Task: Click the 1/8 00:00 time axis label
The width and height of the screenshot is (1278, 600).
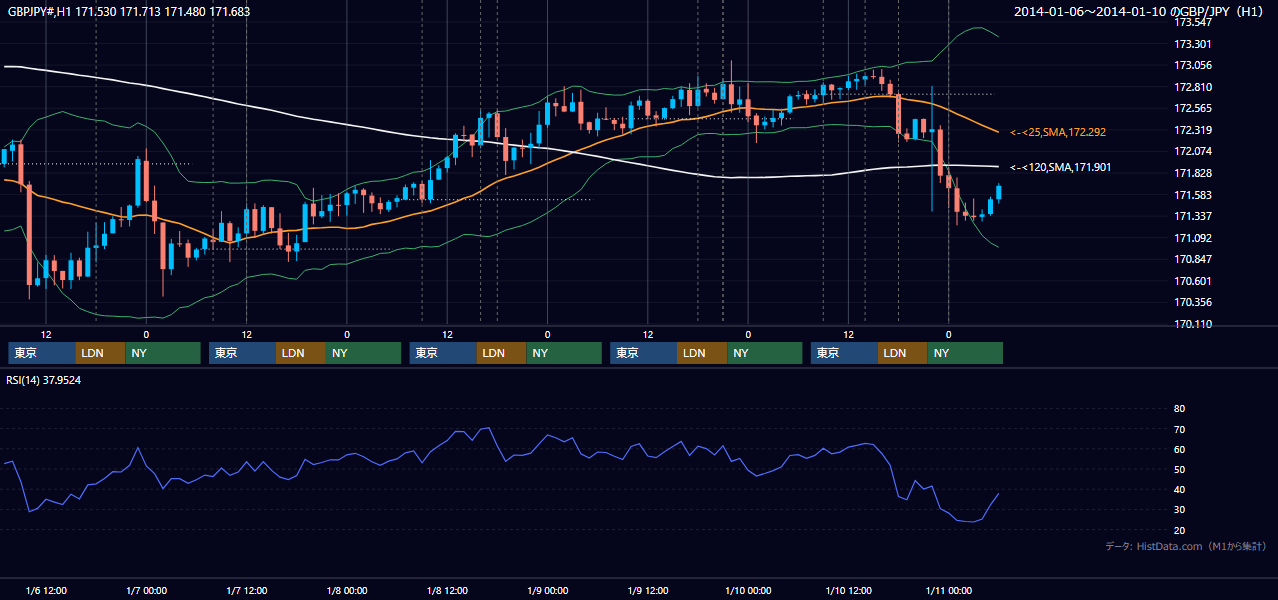Action: [x=347, y=590]
